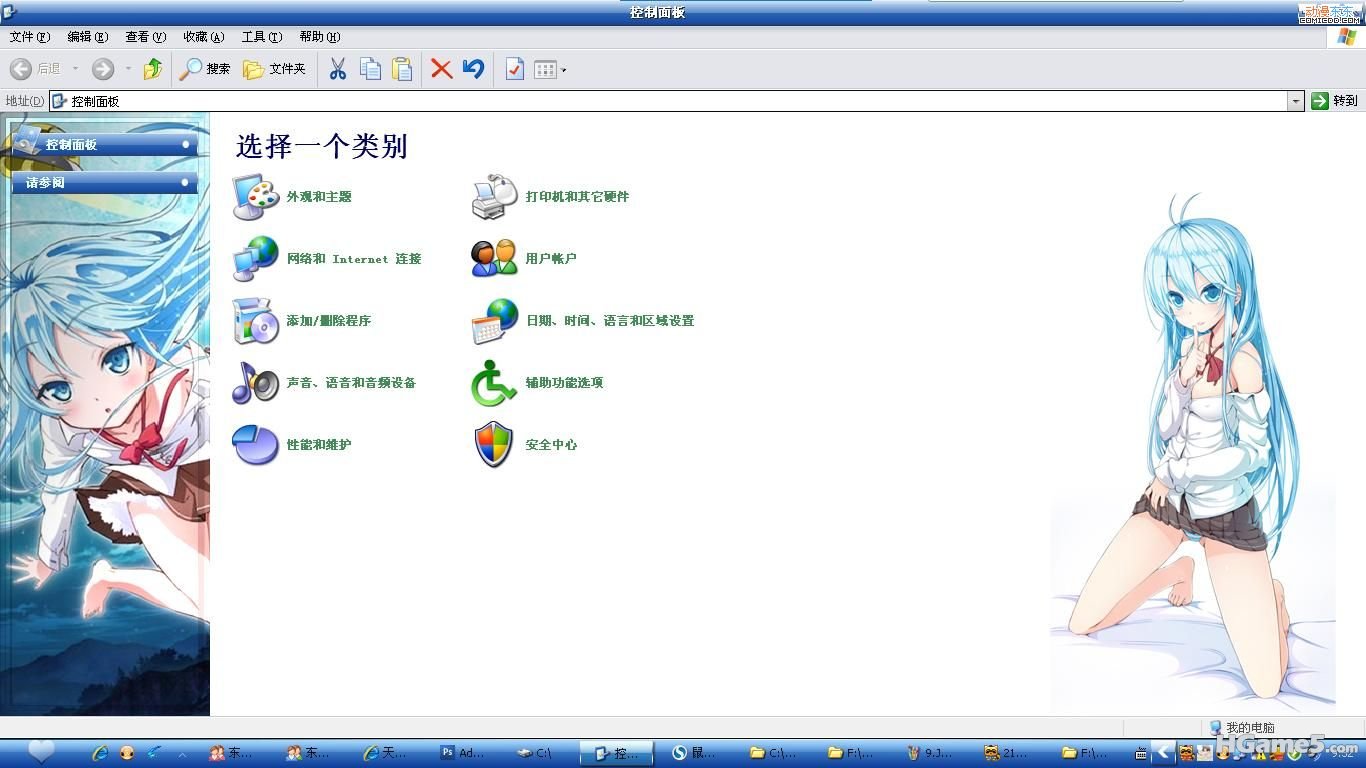Switch to the 9.J... taskbar button
1366x768 pixels.
(932, 753)
